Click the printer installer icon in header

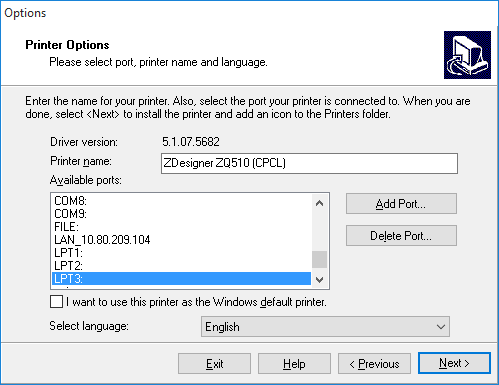[467, 55]
